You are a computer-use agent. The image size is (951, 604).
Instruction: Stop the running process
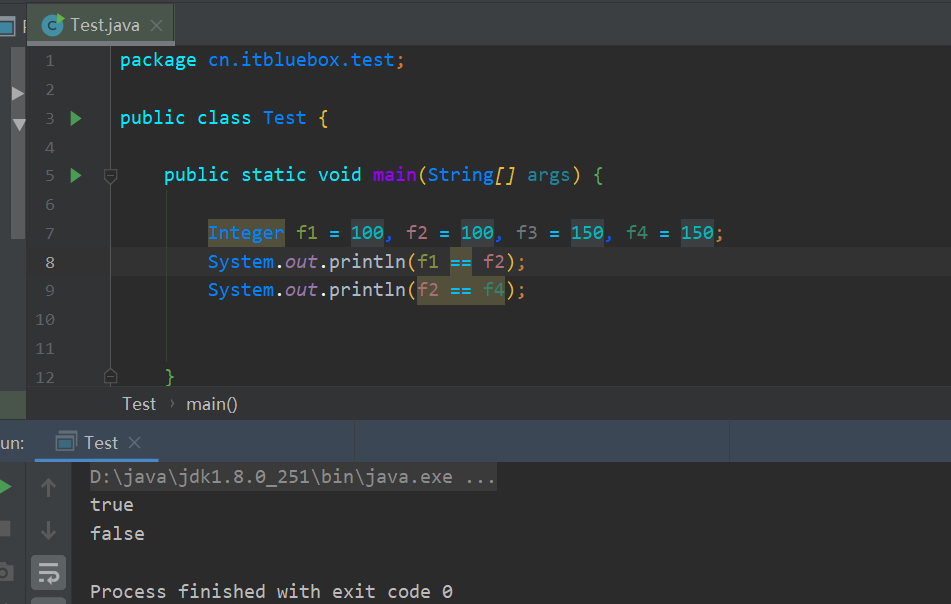(x=5, y=529)
